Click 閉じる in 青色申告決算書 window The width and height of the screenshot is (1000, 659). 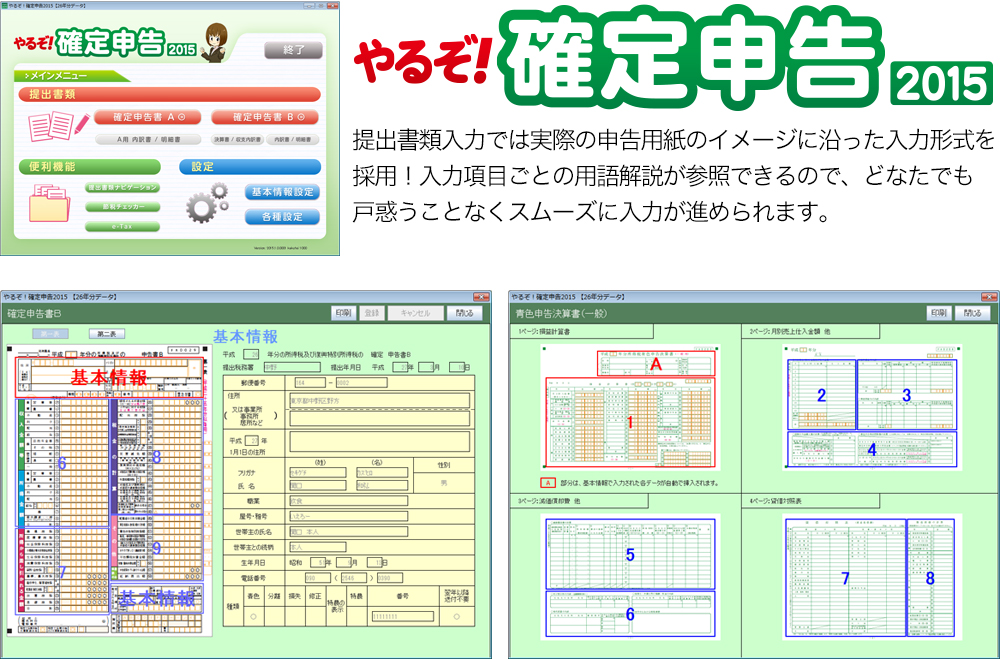[973, 313]
